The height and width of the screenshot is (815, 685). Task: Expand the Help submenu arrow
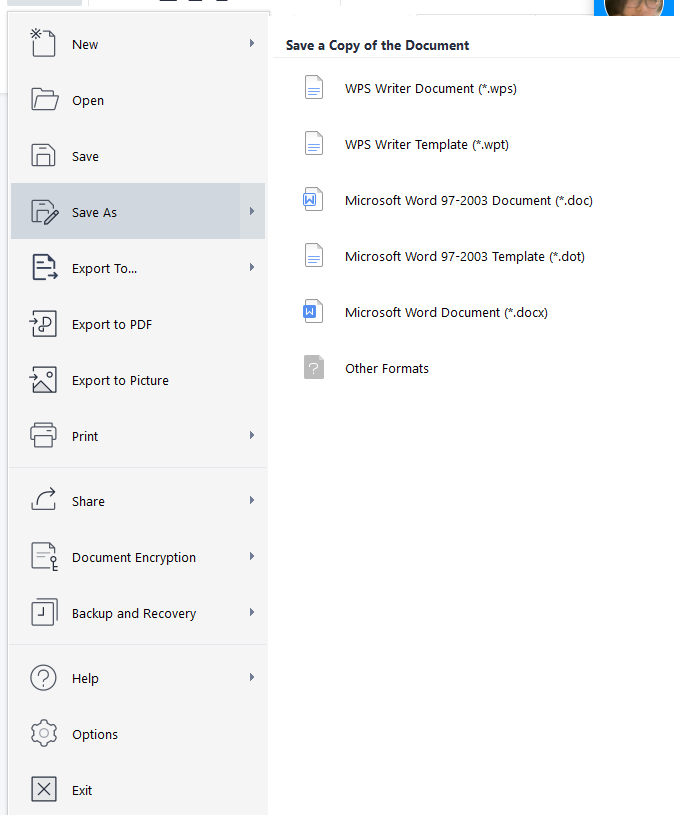coord(252,678)
